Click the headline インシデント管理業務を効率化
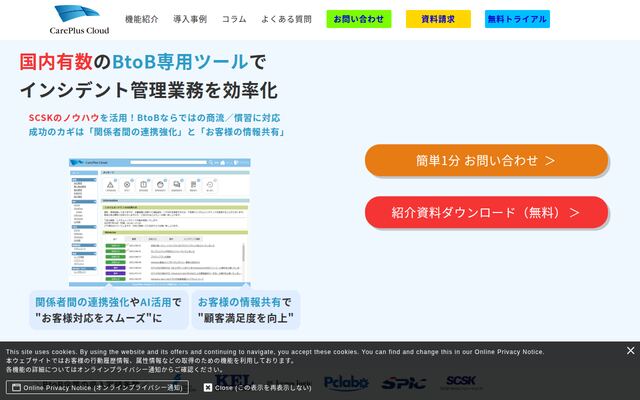This screenshot has width=640, height=400. [x=149, y=90]
